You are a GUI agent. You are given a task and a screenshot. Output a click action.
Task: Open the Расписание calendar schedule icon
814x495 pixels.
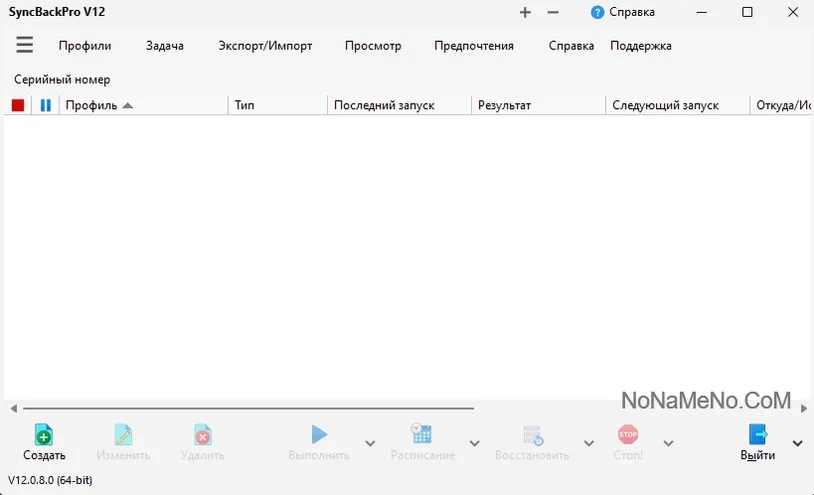[x=421, y=434]
